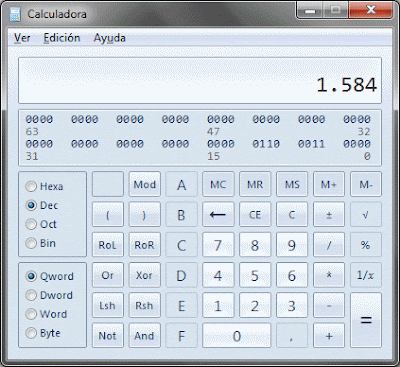Image resolution: width=400 pixels, height=367 pixels.
Task: Click the plus/minus sign key
Action: point(329,214)
